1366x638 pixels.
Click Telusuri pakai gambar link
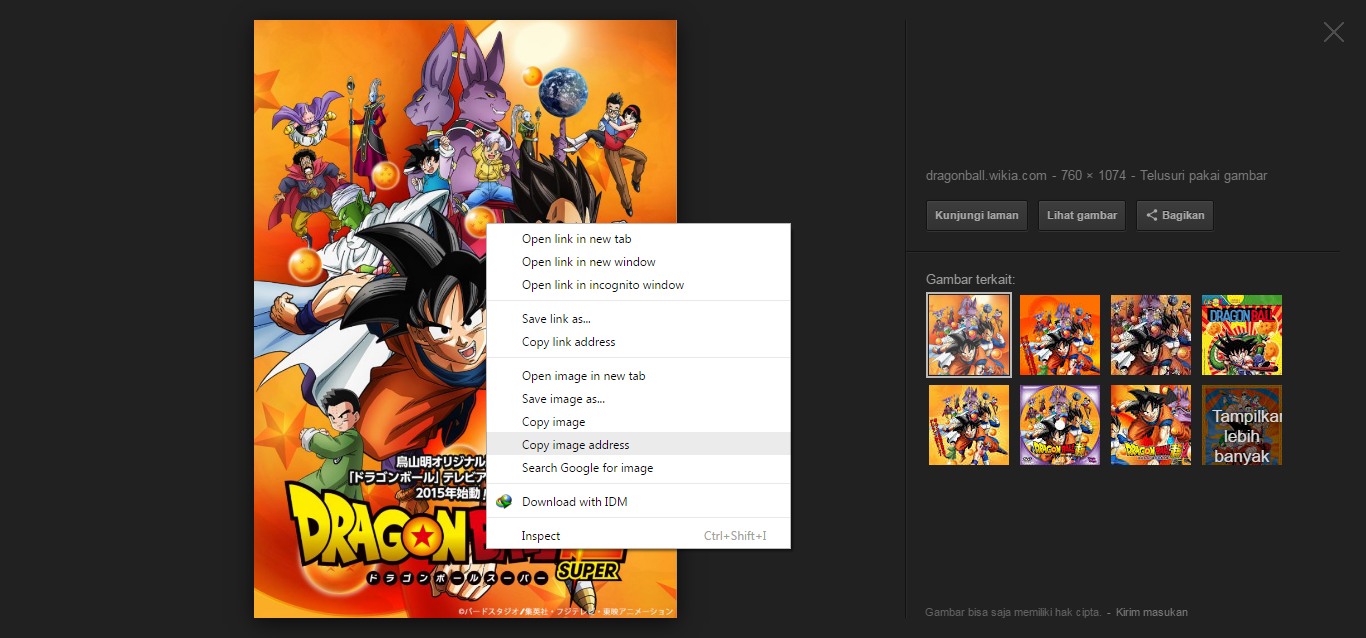click(x=1203, y=176)
